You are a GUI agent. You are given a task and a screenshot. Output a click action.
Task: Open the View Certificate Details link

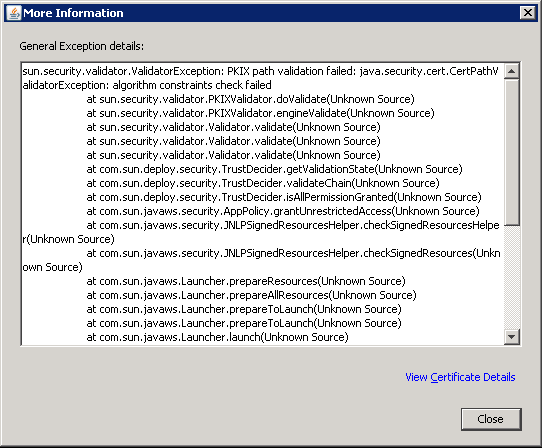click(x=460, y=377)
